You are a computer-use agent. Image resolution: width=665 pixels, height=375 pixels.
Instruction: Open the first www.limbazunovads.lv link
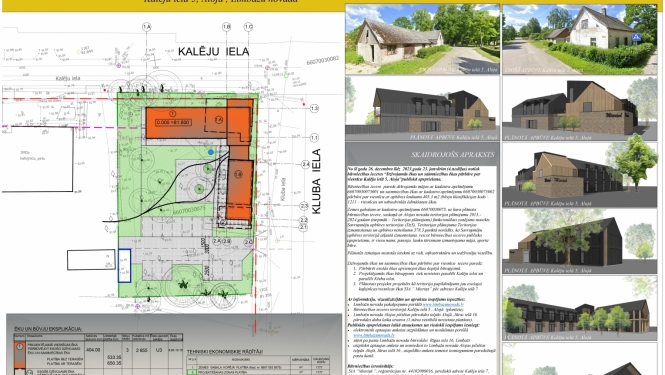[443, 305]
